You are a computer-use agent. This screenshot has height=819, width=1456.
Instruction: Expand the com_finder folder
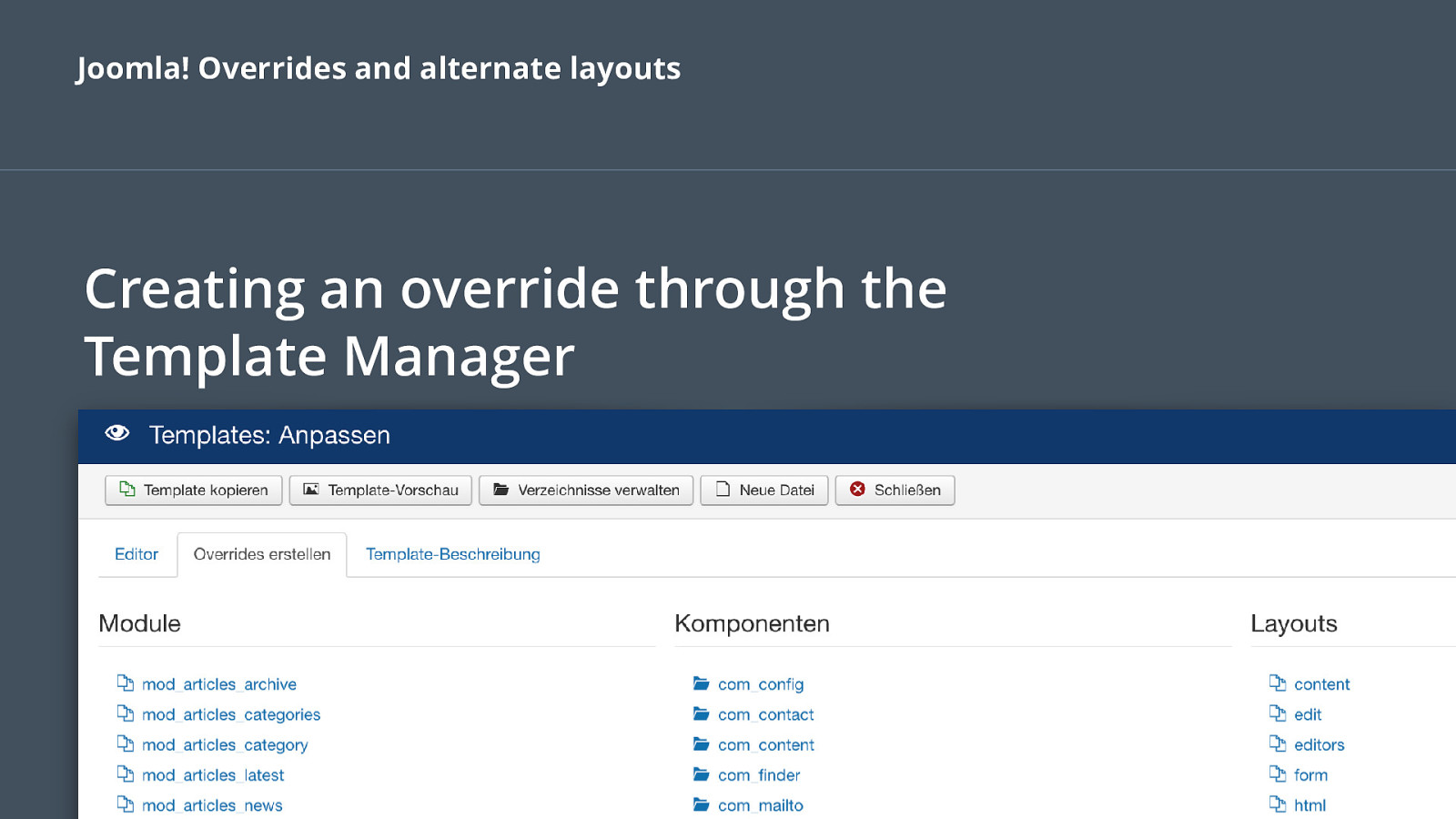pos(759,775)
